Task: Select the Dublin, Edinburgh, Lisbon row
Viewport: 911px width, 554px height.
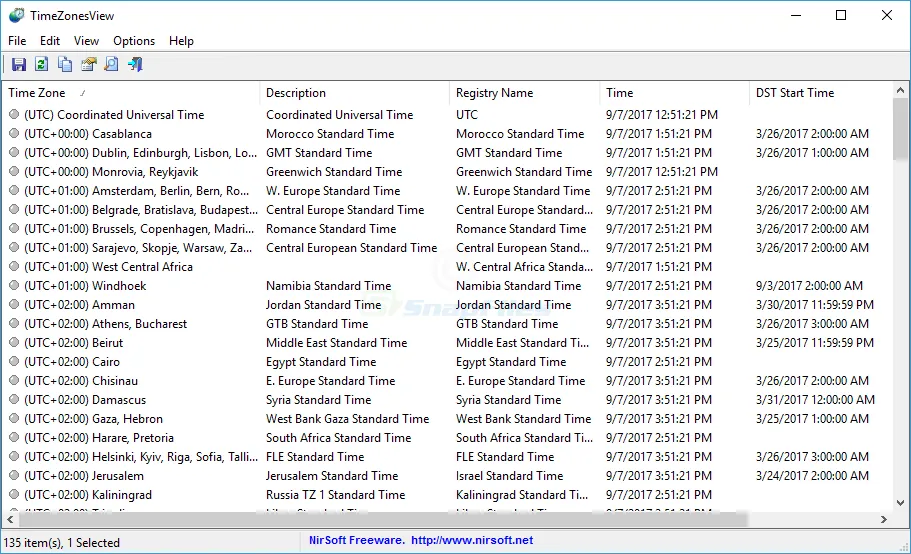Action: (447, 153)
